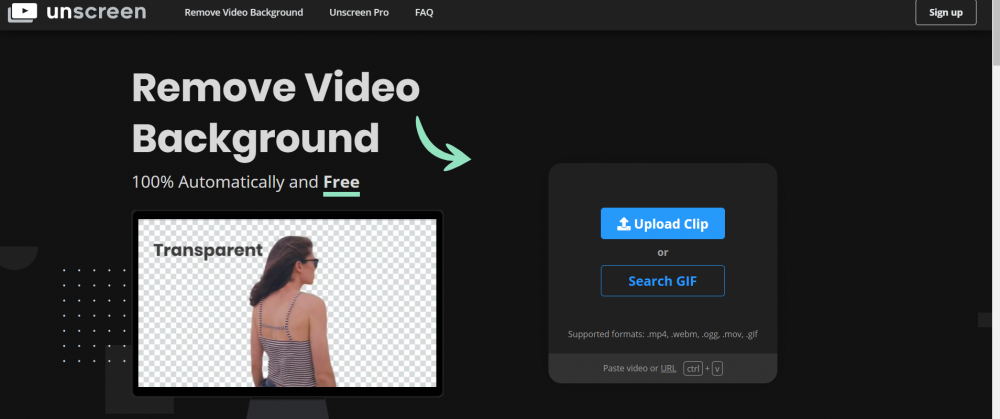Open the Remove Video Background menu item
The height and width of the screenshot is (419, 1000).
click(243, 13)
